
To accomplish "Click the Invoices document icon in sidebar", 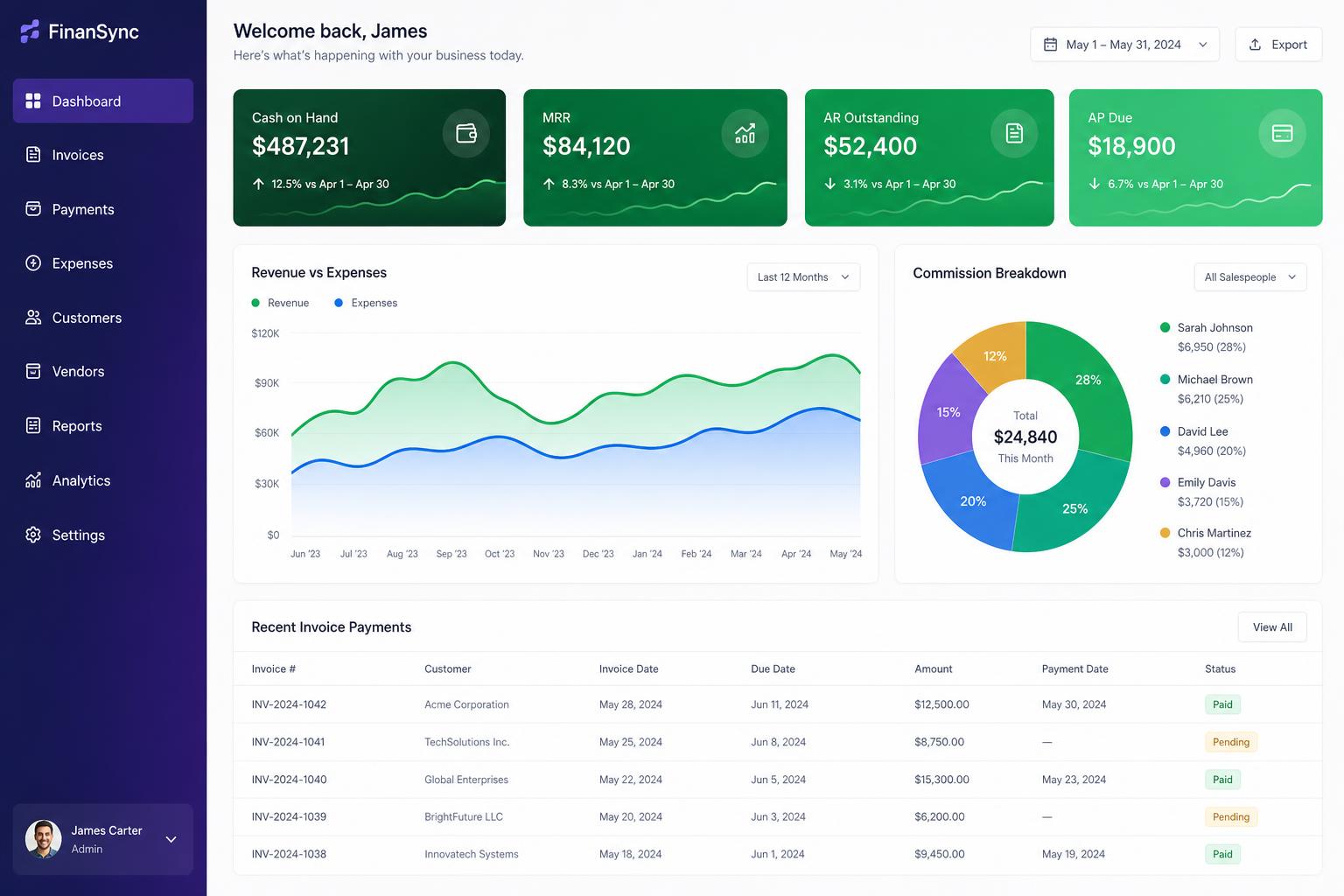I will pos(33,155).
